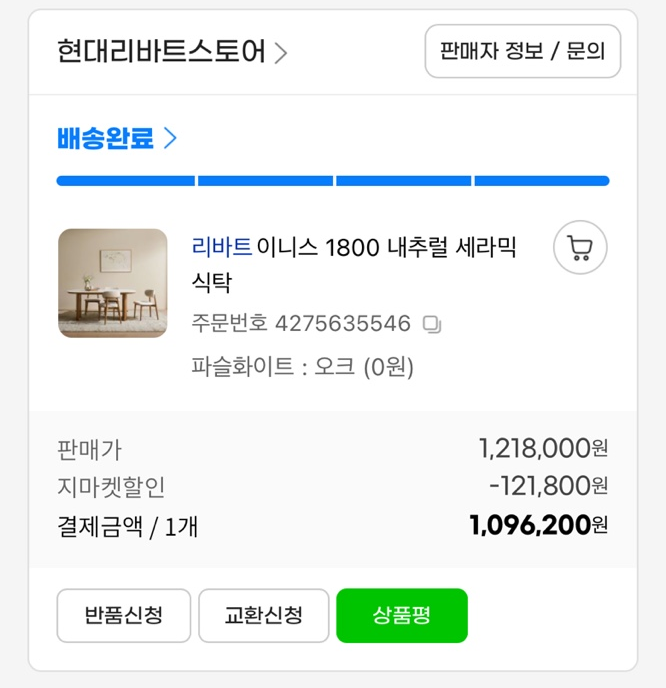Open 판매자 정보 / 문의
Image resolution: width=666 pixels, height=688 pixels.
[x=522, y=51]
